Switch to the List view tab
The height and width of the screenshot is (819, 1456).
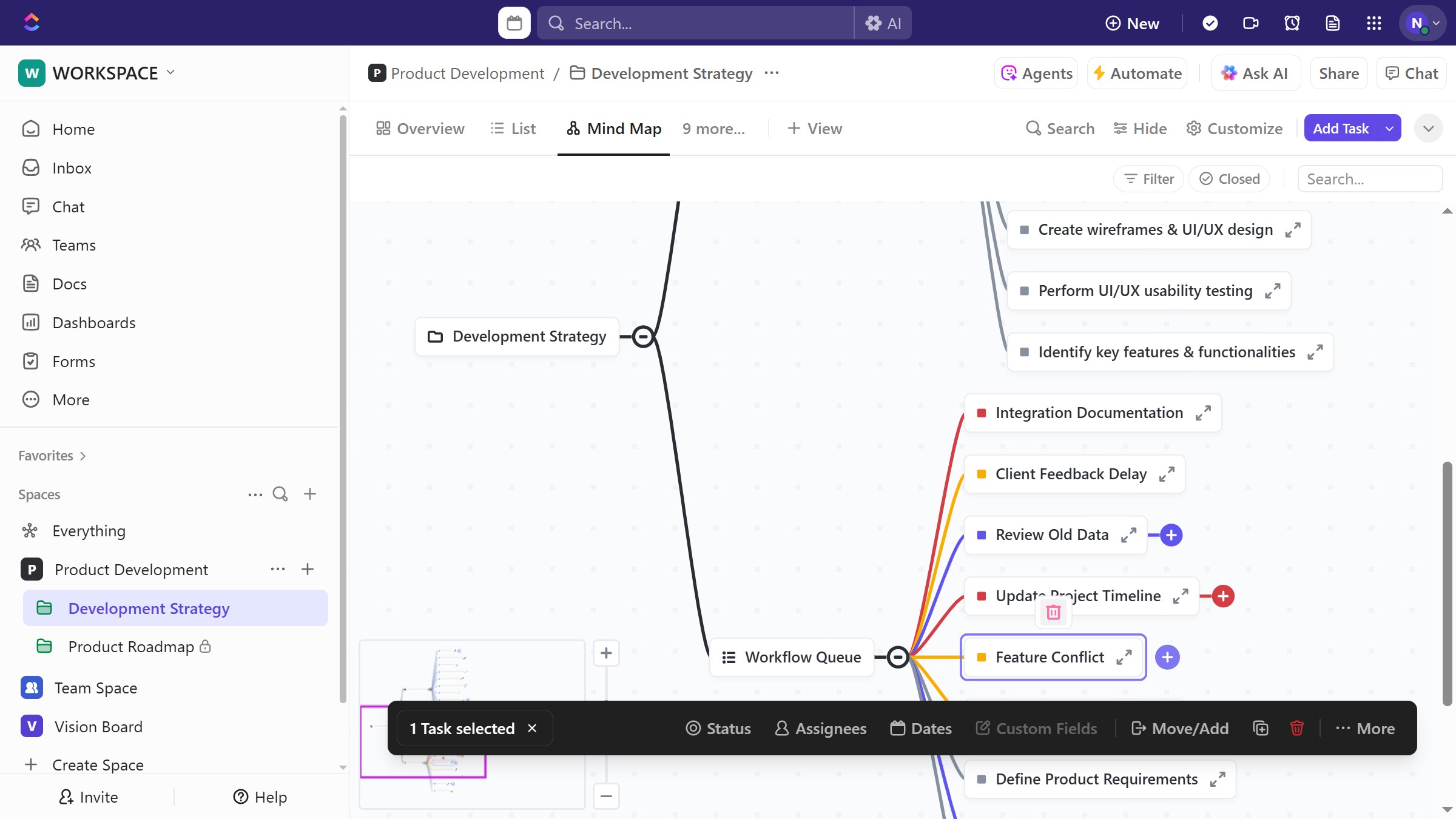513,129
